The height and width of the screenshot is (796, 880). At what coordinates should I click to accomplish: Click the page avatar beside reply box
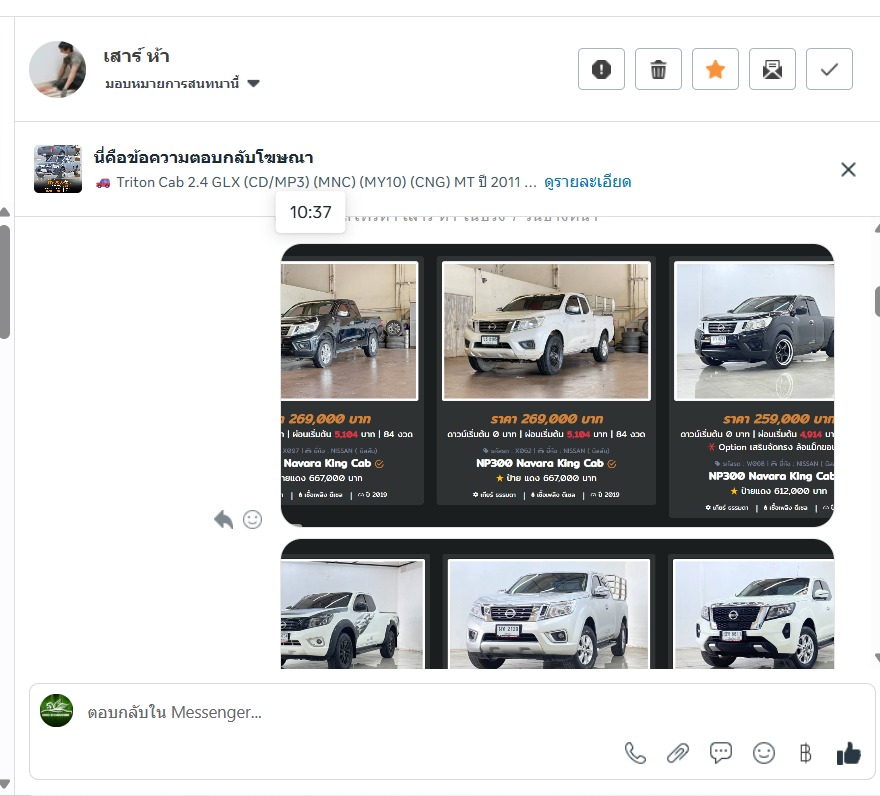[56, 711]
